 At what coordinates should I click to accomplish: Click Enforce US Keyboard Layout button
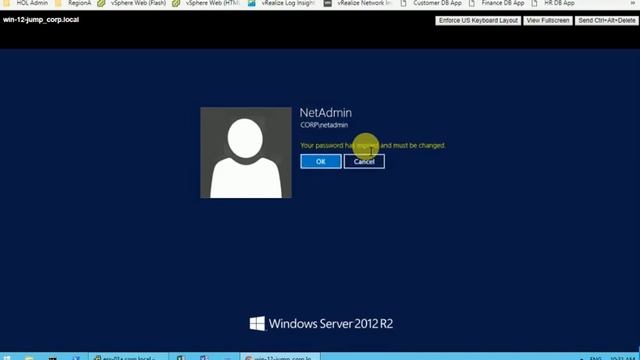click(x=478, y=20)
